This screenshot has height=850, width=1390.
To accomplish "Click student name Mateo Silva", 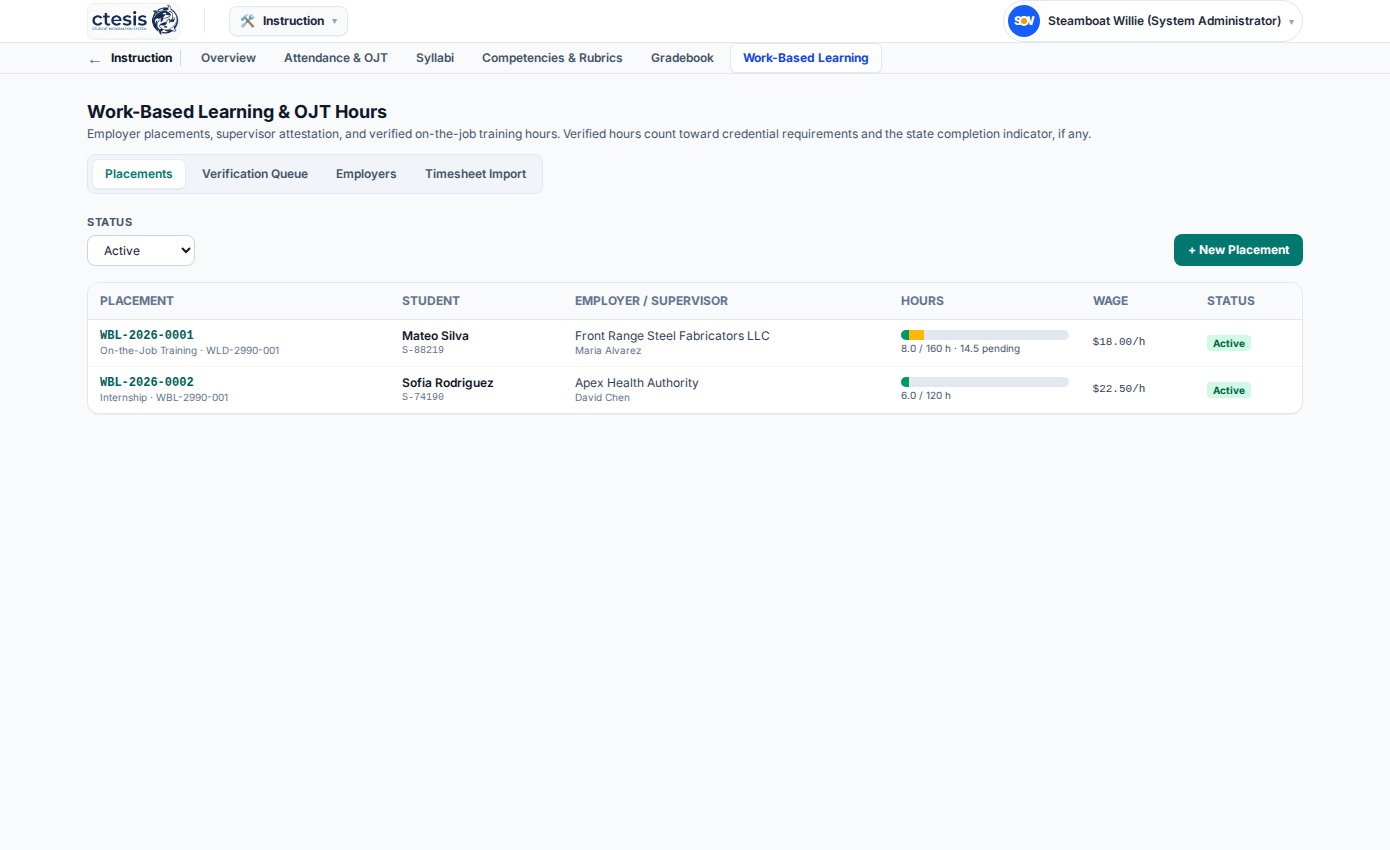I will point(435,336).
